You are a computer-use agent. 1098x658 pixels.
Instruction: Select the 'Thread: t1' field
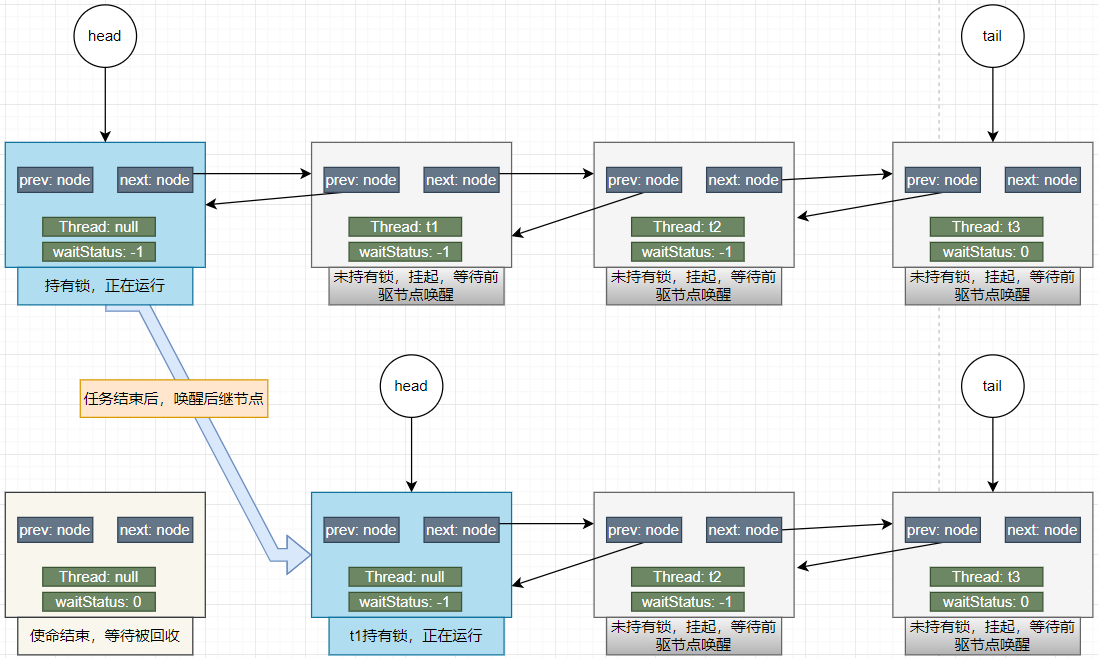point(405,227)
